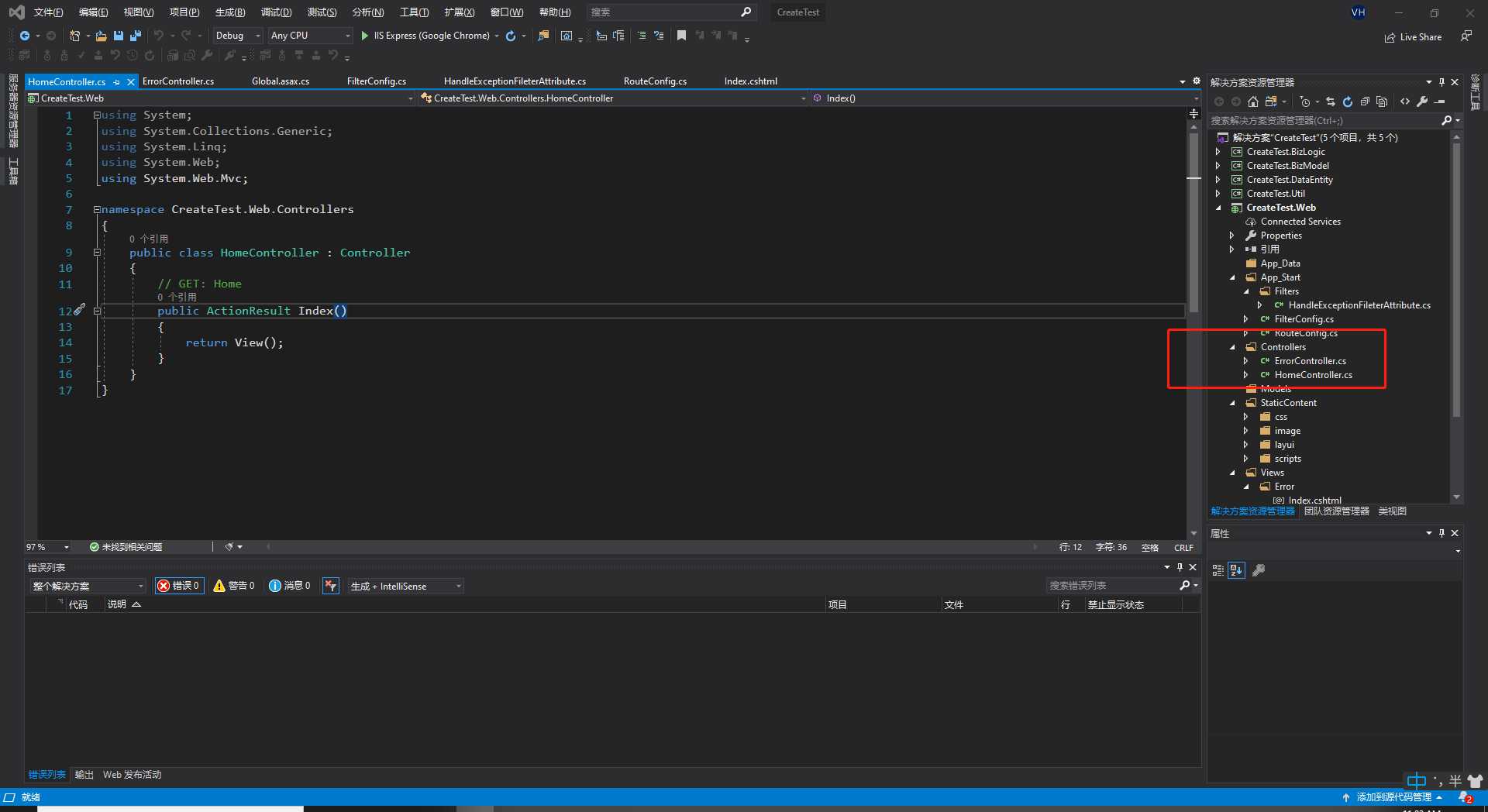Click the Open File folder icon
This screenshot has height=812, width=1488.
101,36
